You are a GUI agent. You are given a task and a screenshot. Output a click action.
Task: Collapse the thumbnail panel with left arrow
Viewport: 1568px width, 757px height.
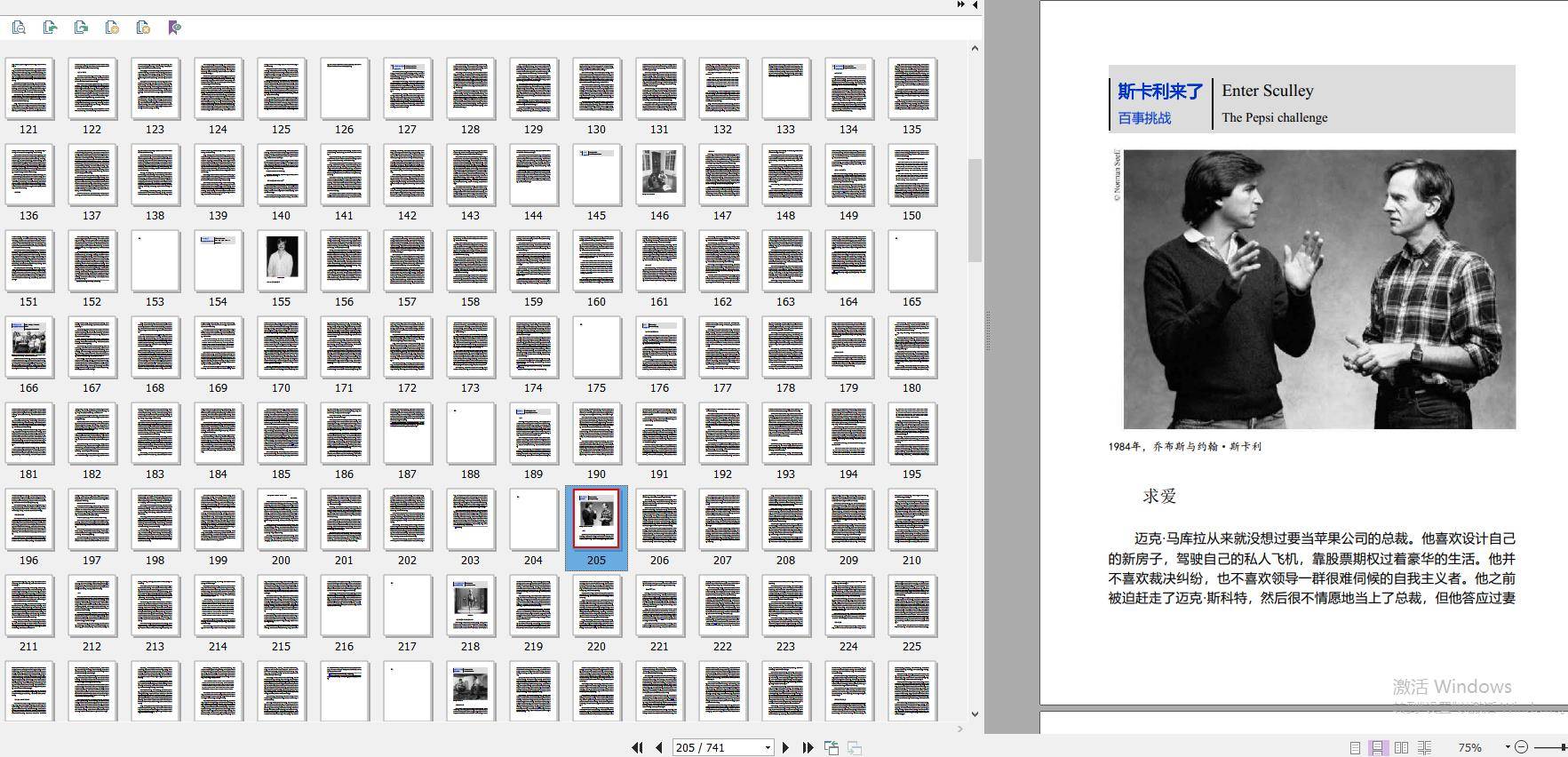pyautogui.click(x=975, y=4)
